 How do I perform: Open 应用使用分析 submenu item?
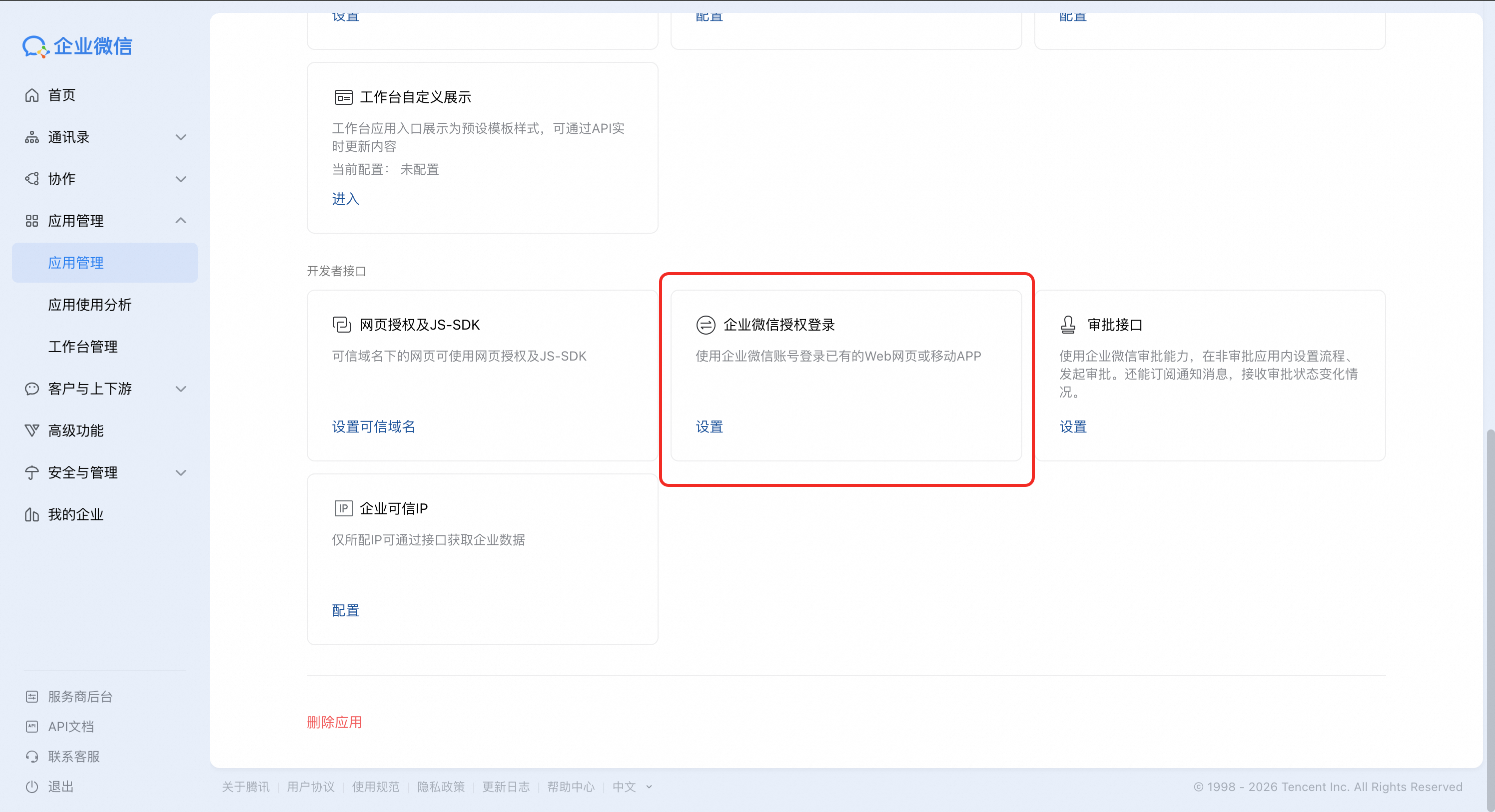coord(90,305)
